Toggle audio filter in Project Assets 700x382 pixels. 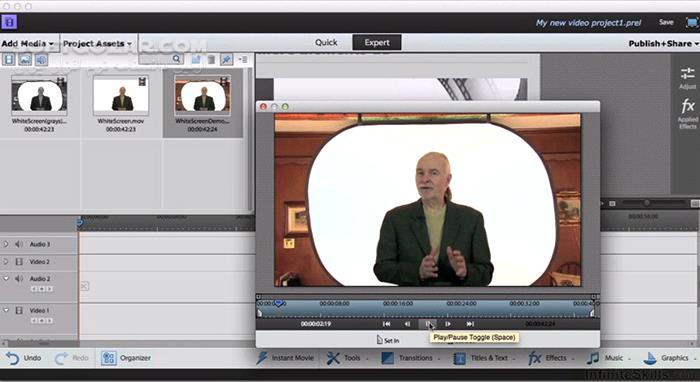coord(41,59)
